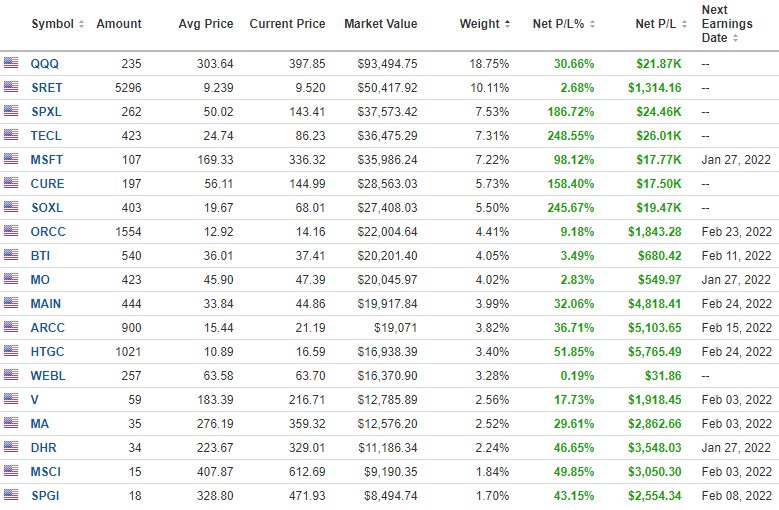Open the TECL symbol page
Screen dimensions: 779x510
click(x=46, y=136)
